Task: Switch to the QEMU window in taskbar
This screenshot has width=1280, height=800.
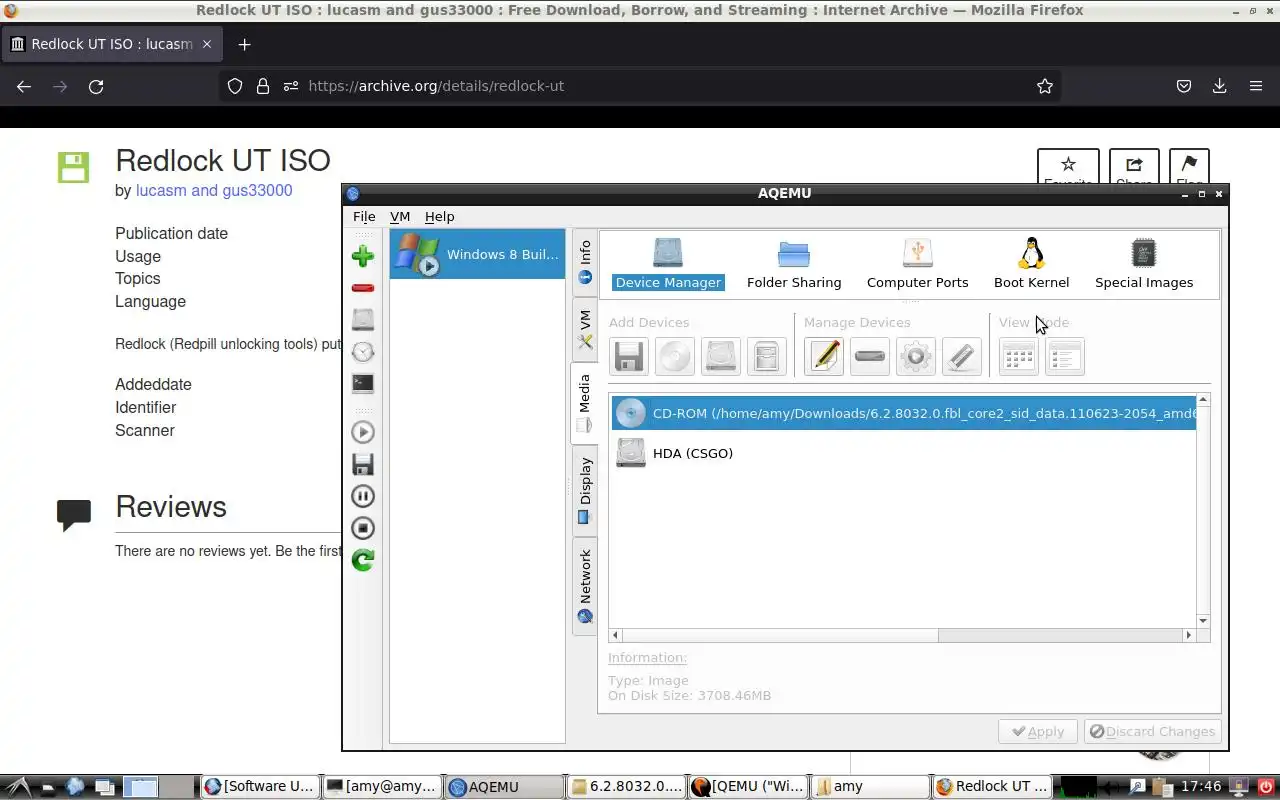Action: [x=748, y=786]
